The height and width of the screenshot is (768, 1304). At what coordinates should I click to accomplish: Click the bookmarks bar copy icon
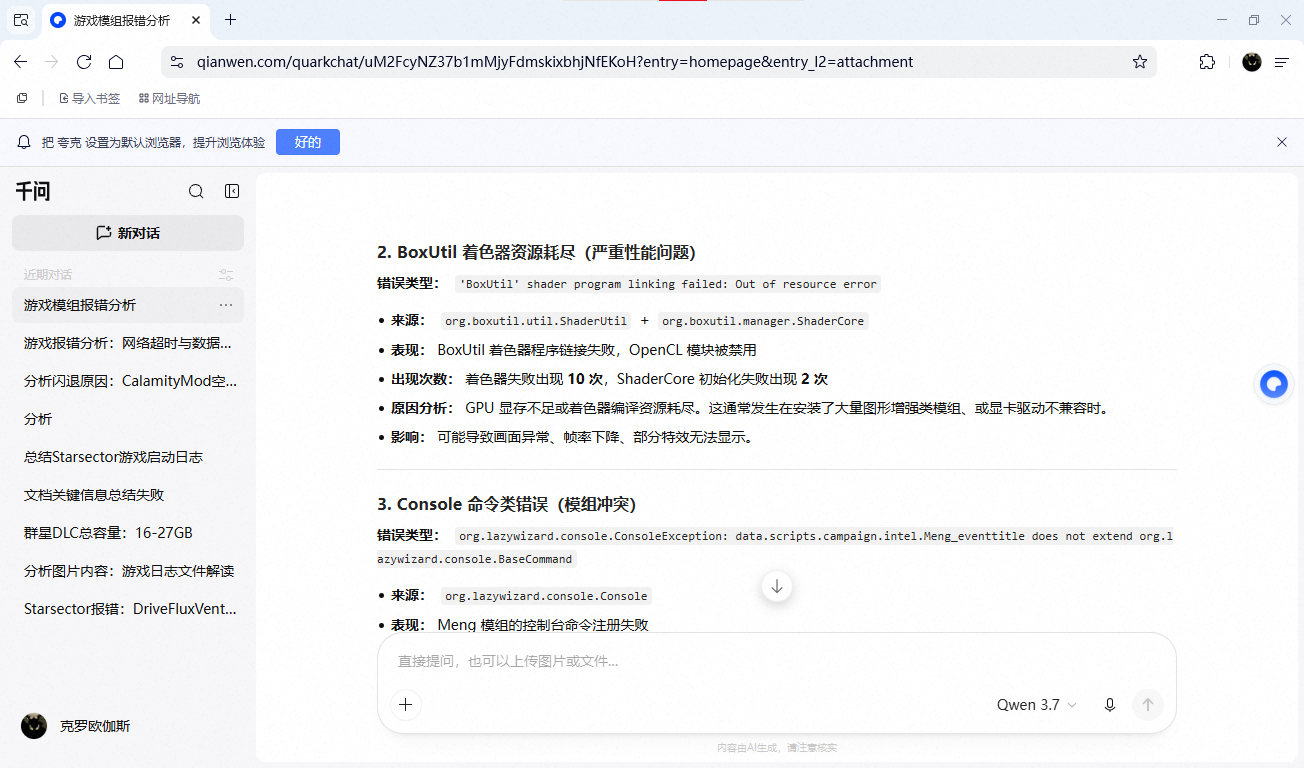tap(22, 98)
